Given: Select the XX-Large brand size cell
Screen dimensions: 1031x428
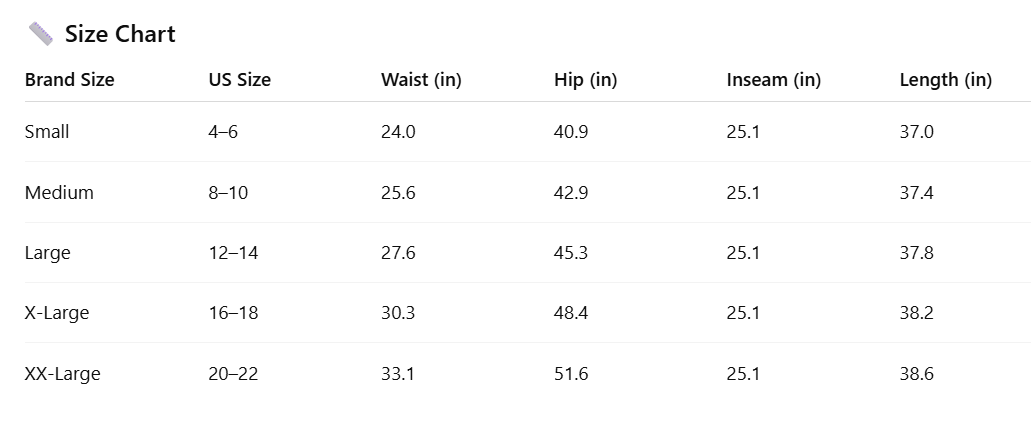Looking at the screenshot, I should point(62,374).
